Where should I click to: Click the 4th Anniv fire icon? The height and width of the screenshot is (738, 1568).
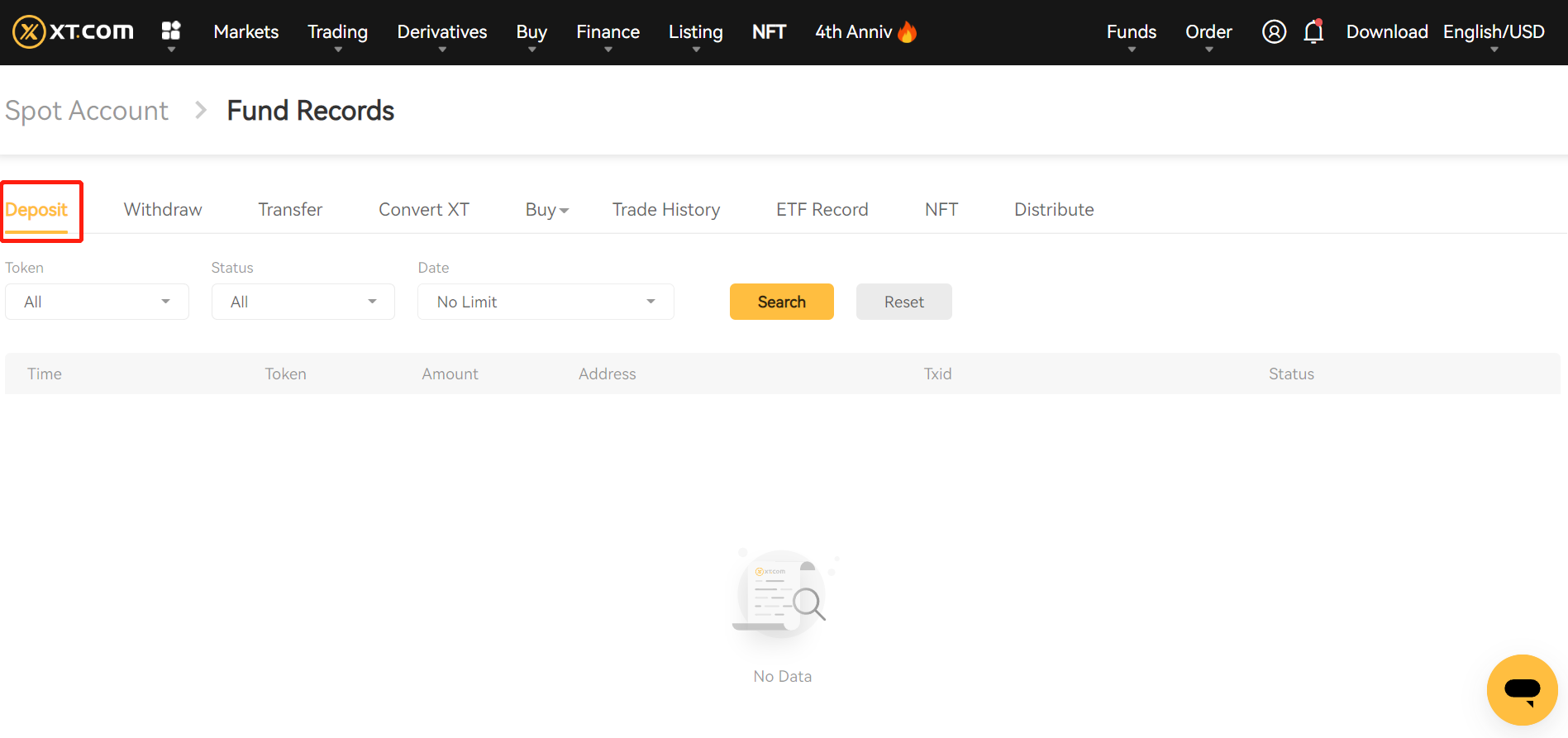(x=908, y=31)
